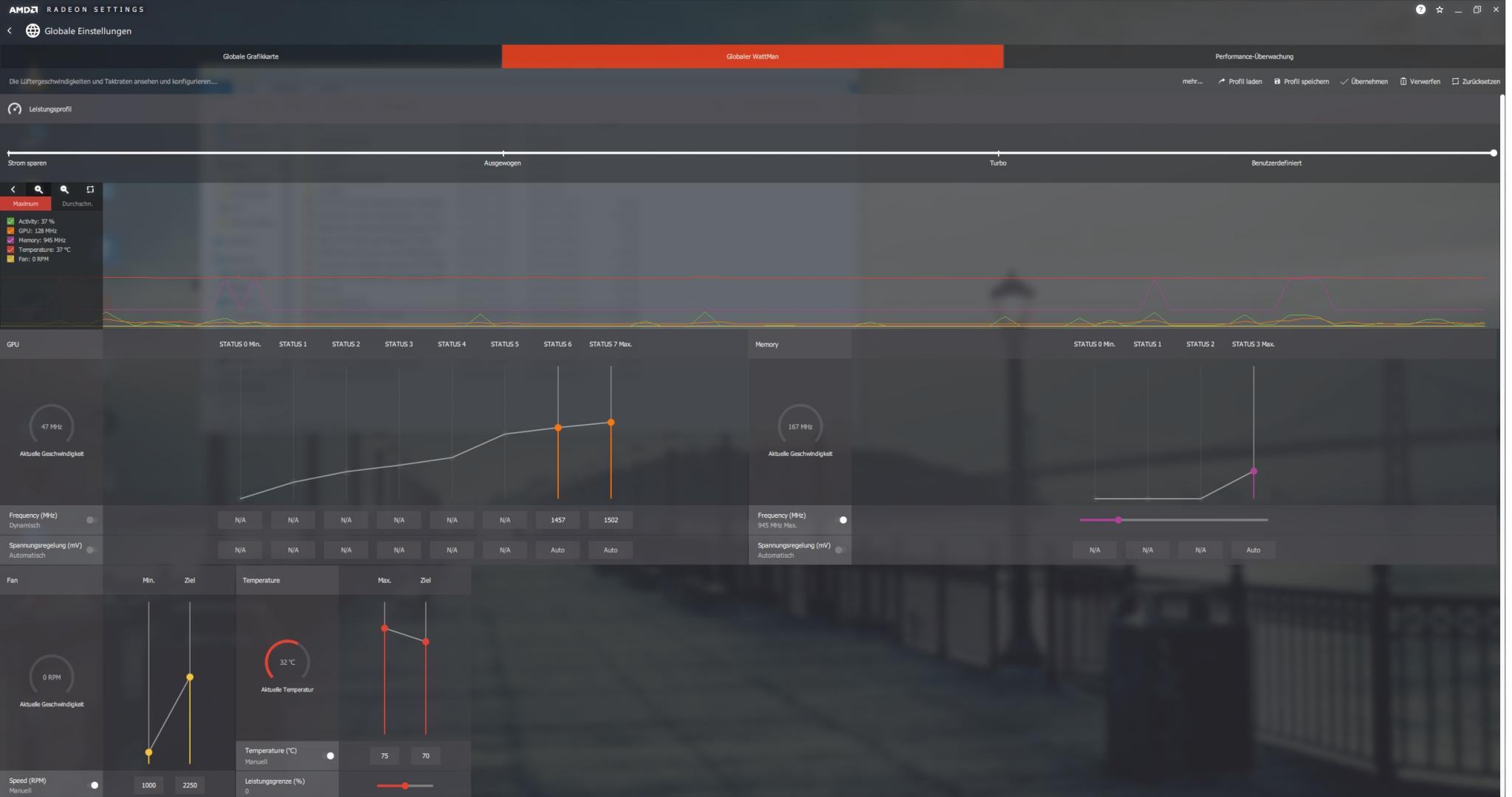Click the Memory Status 3 voltage Auto field
Screen dimensions: 1512x797
(x=1254, y=550)
